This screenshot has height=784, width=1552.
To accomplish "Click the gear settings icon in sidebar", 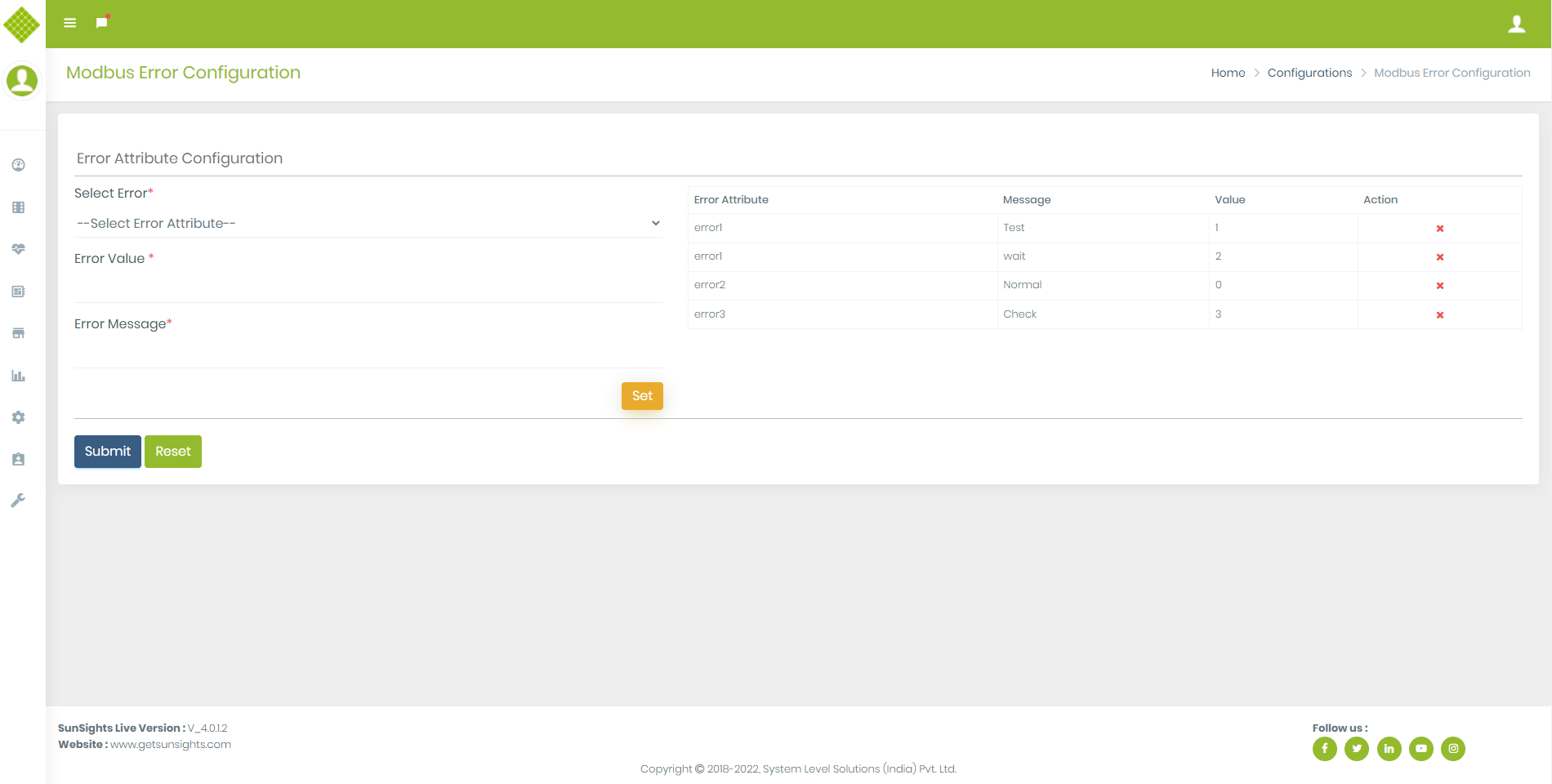I will point(18,417).
